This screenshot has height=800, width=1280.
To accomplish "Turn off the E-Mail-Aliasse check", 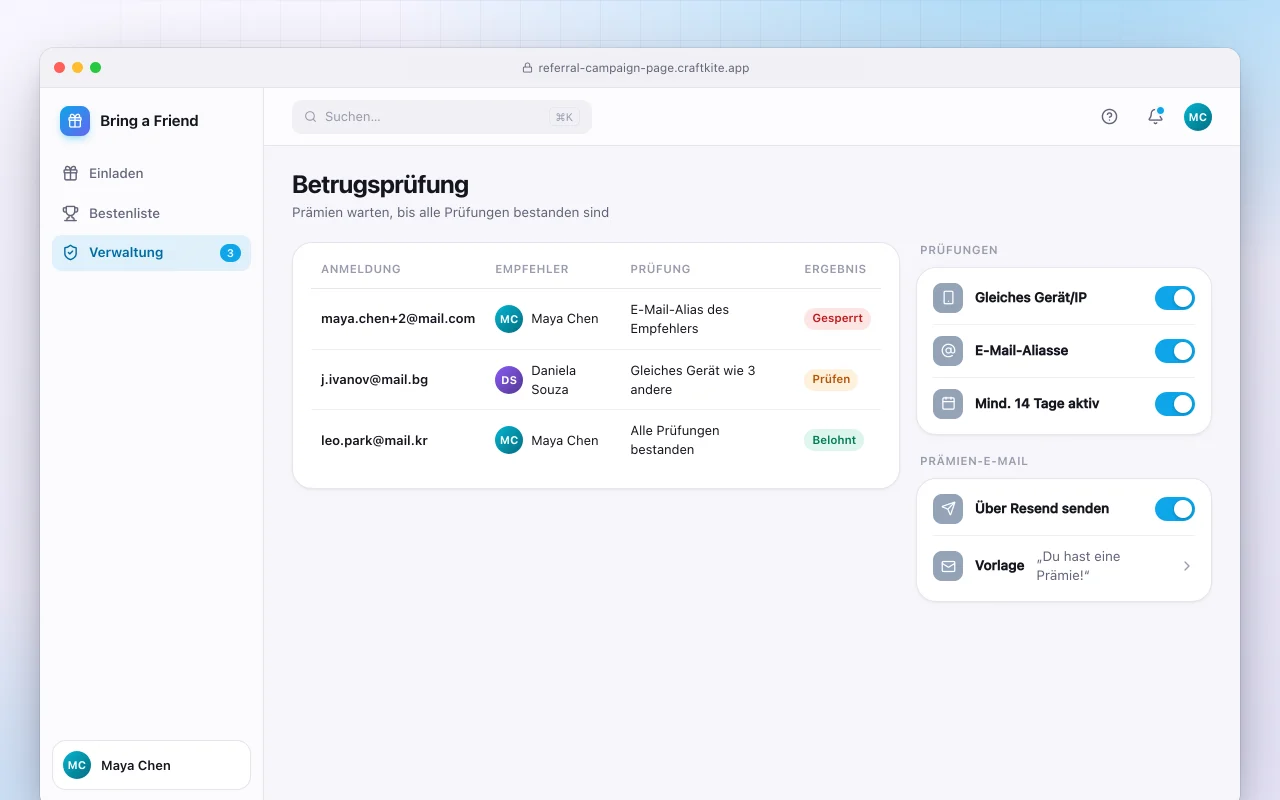I will click(x=1175, y=351).
